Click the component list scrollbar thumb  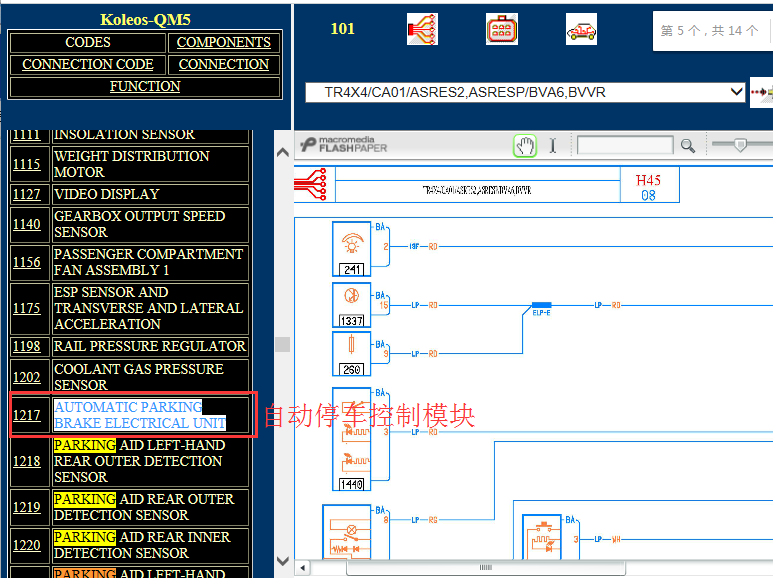(282, 344)
